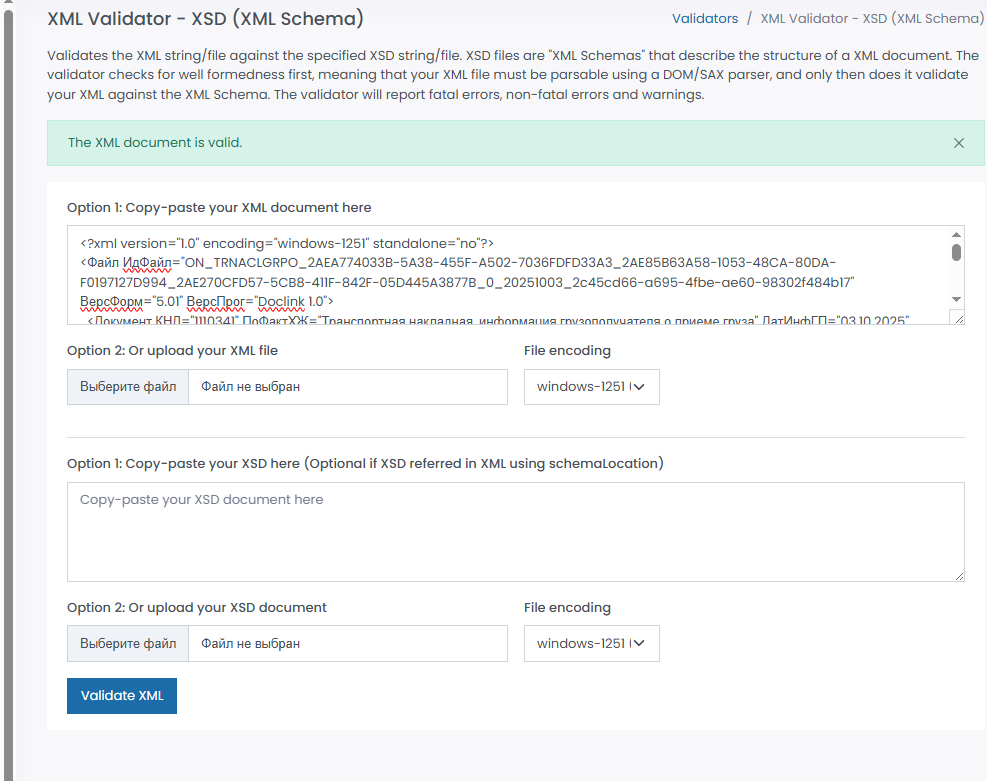The width and height of the screenshot is (987, 781).
Task: Click the main "XML Validator - XSD" page heading
Action: (205, 18)
